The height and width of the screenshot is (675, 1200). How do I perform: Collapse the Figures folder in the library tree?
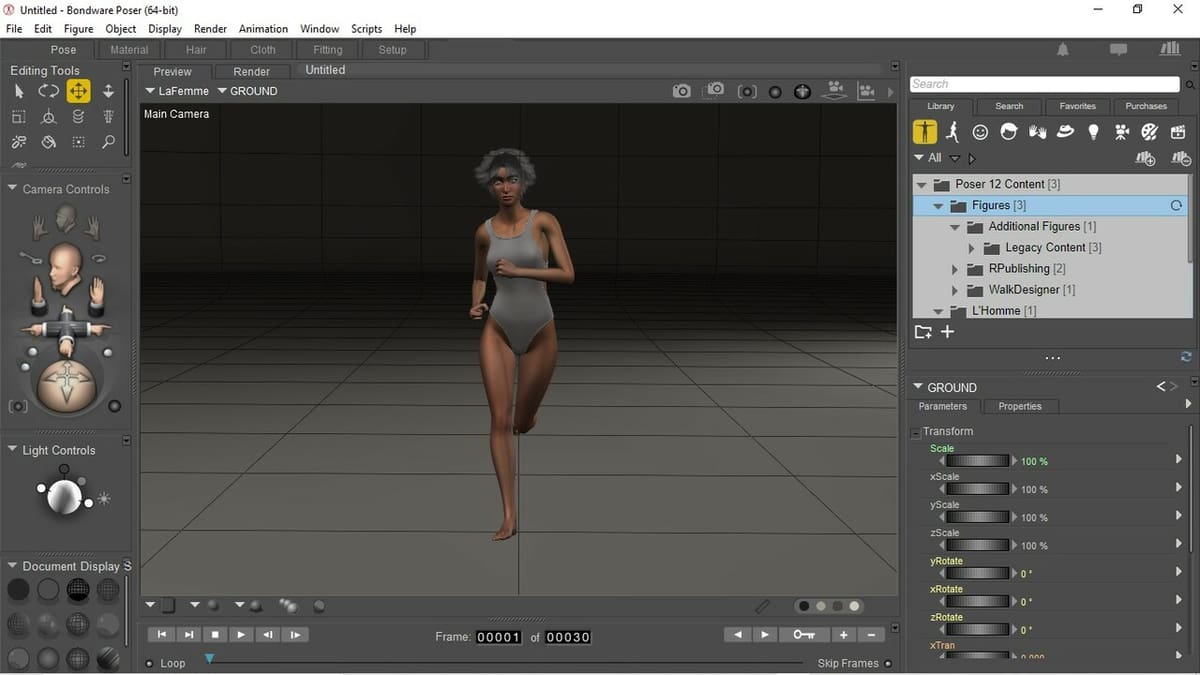click(x=938, y=205)
